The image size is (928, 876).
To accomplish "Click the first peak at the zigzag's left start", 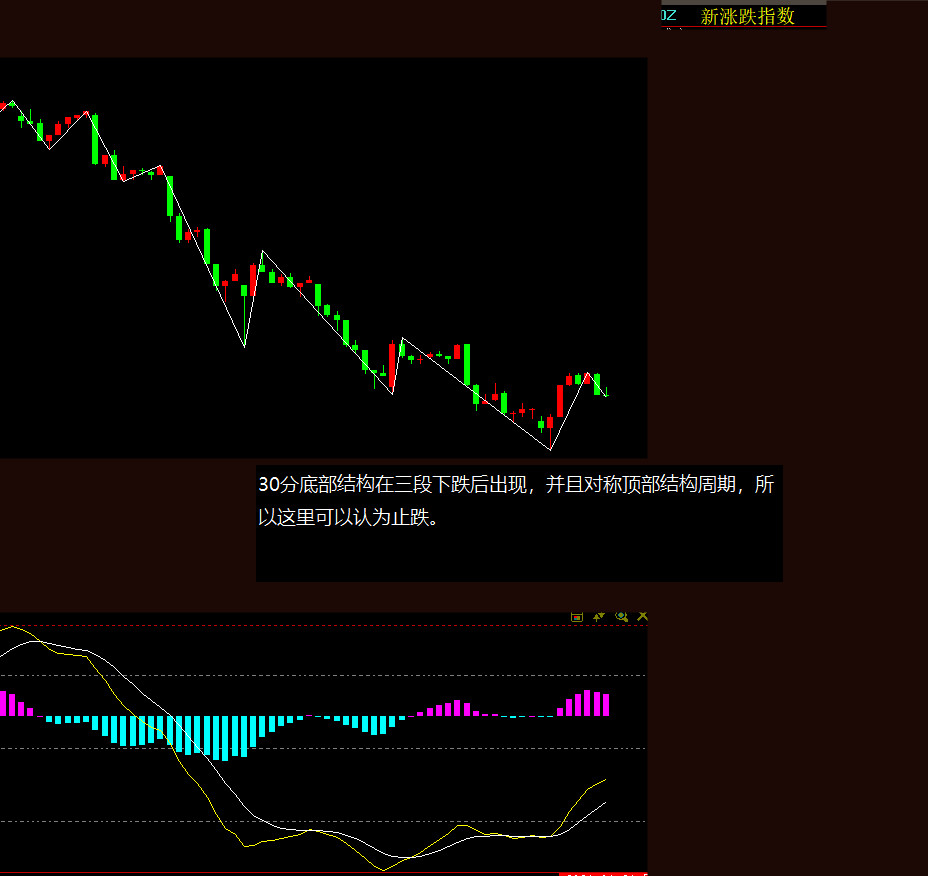I will point(11,102).
